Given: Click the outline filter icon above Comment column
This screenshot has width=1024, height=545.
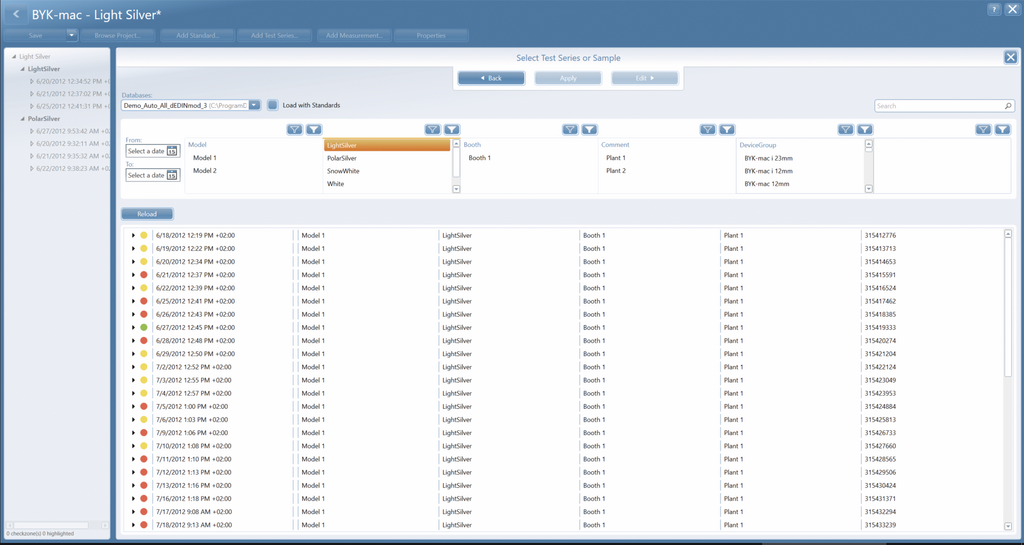Looking at the screenshot, I should point(708,130).
